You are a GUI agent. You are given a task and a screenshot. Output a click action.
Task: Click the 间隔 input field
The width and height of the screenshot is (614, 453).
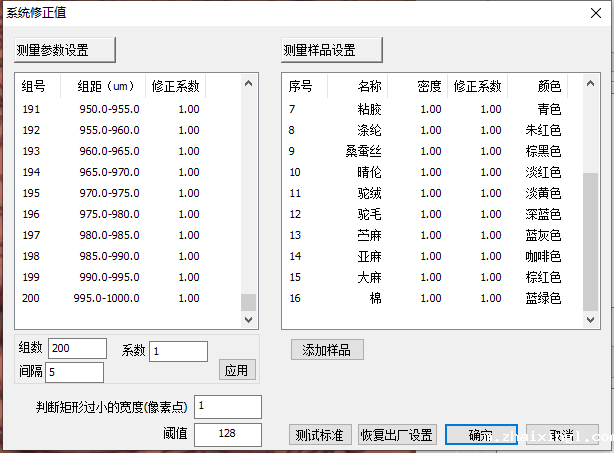[74, 372]
